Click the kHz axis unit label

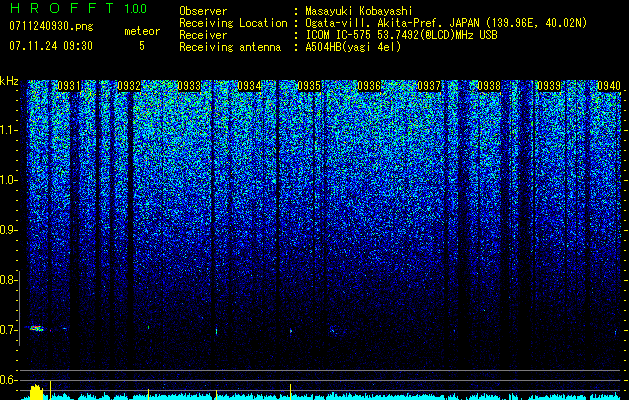9,81
